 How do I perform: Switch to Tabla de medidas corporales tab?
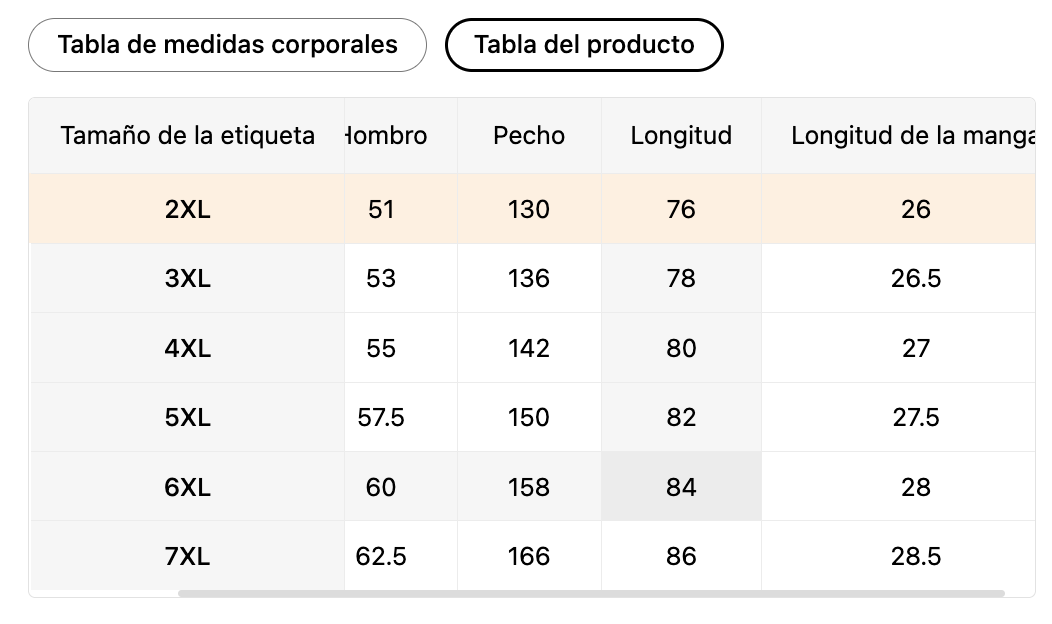tap(227, 45)
